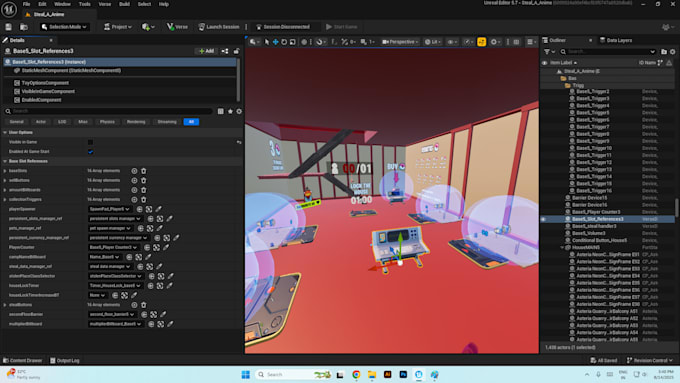Select the Physics filter tab in Details
The height and width of the screenshot is (383, 680).
click(x=107, y=122)
